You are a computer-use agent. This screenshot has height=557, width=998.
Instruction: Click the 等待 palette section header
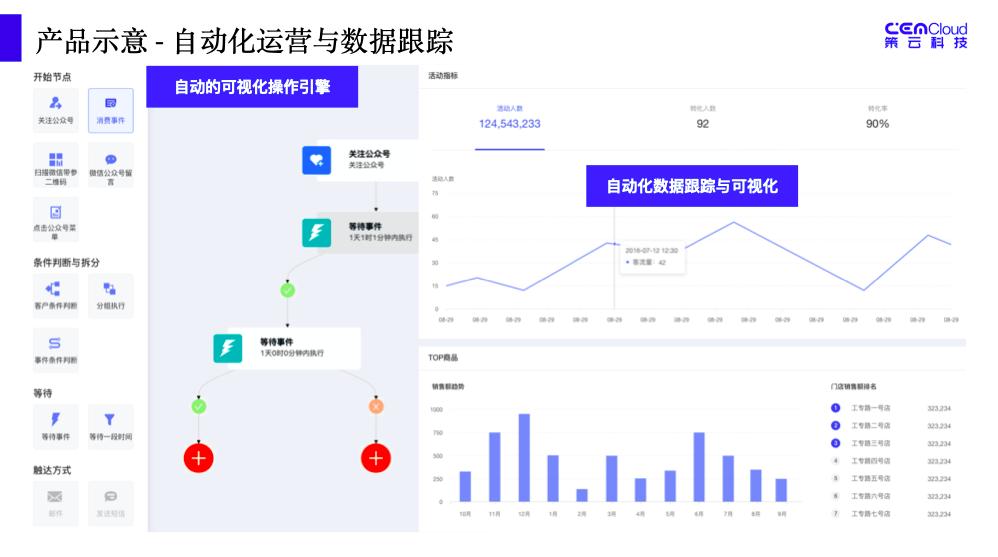point(43,393)
